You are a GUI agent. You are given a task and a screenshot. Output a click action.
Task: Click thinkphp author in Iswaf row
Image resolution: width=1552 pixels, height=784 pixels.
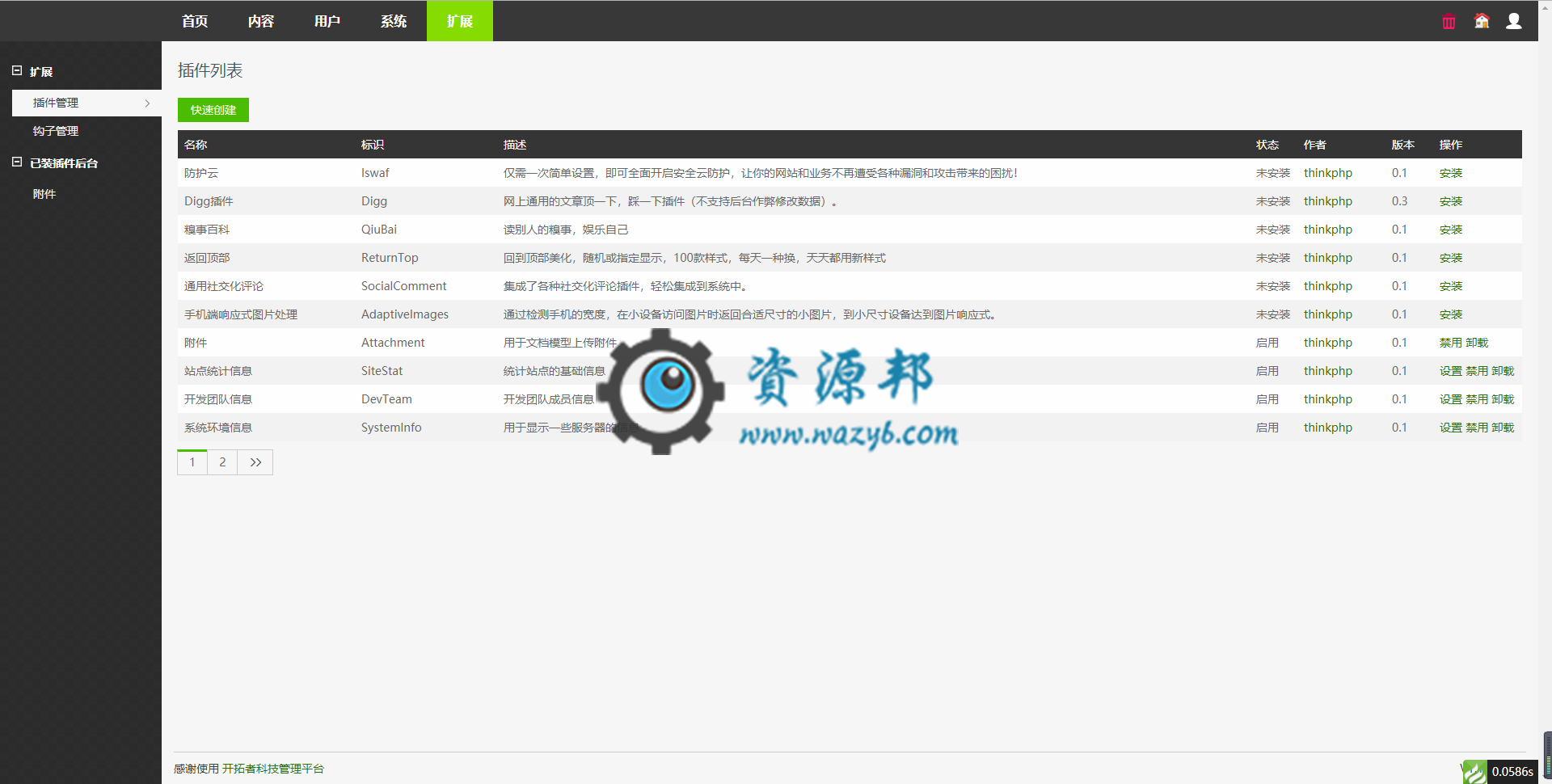coord(1327,173)
